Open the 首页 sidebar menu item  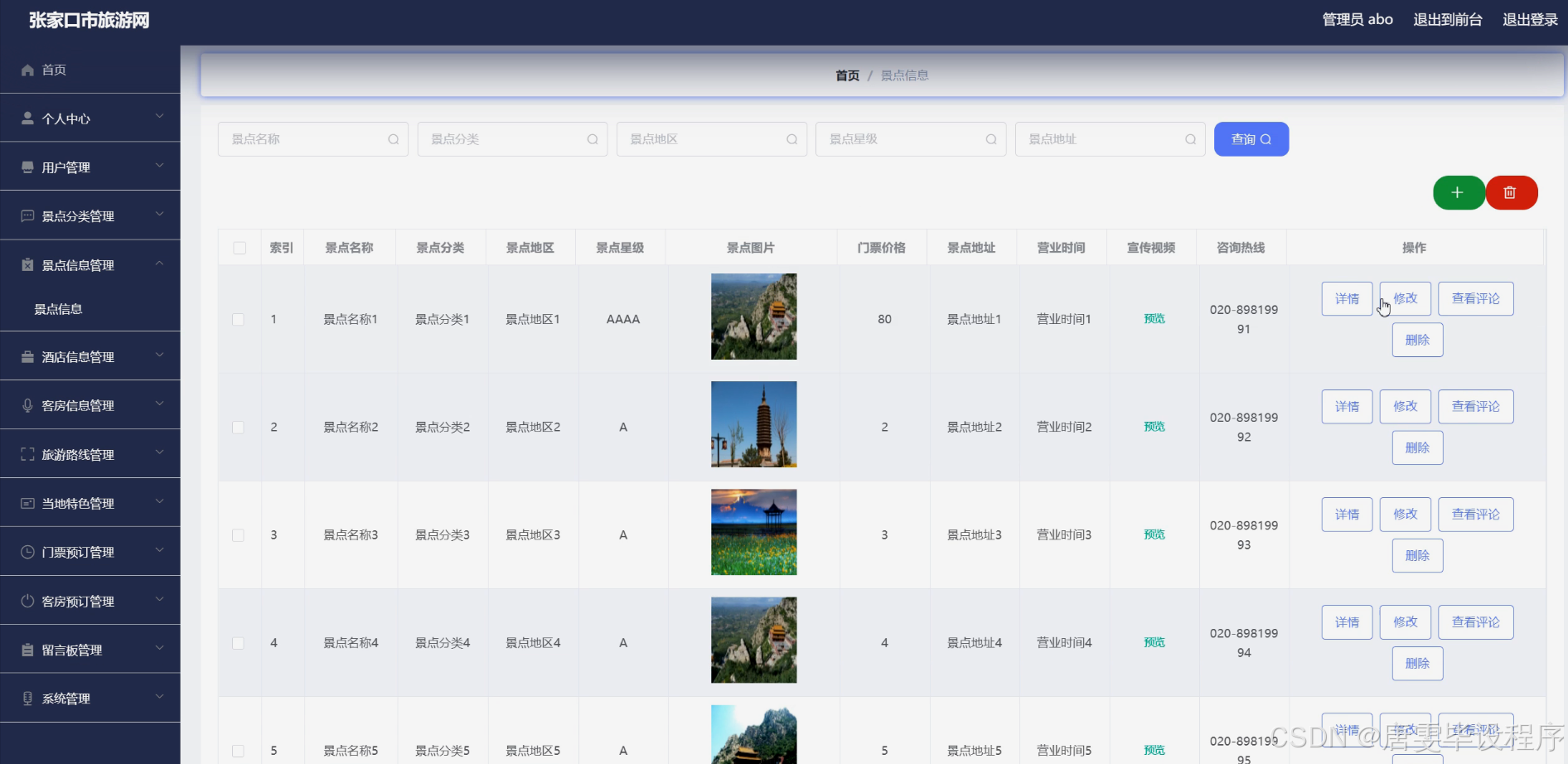coord(90,70)
